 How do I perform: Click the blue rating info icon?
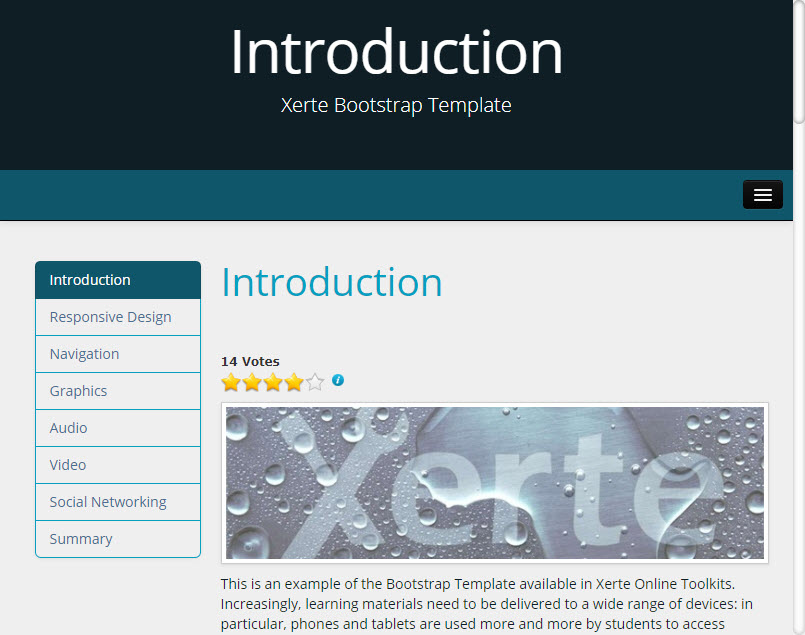point(338,380)
